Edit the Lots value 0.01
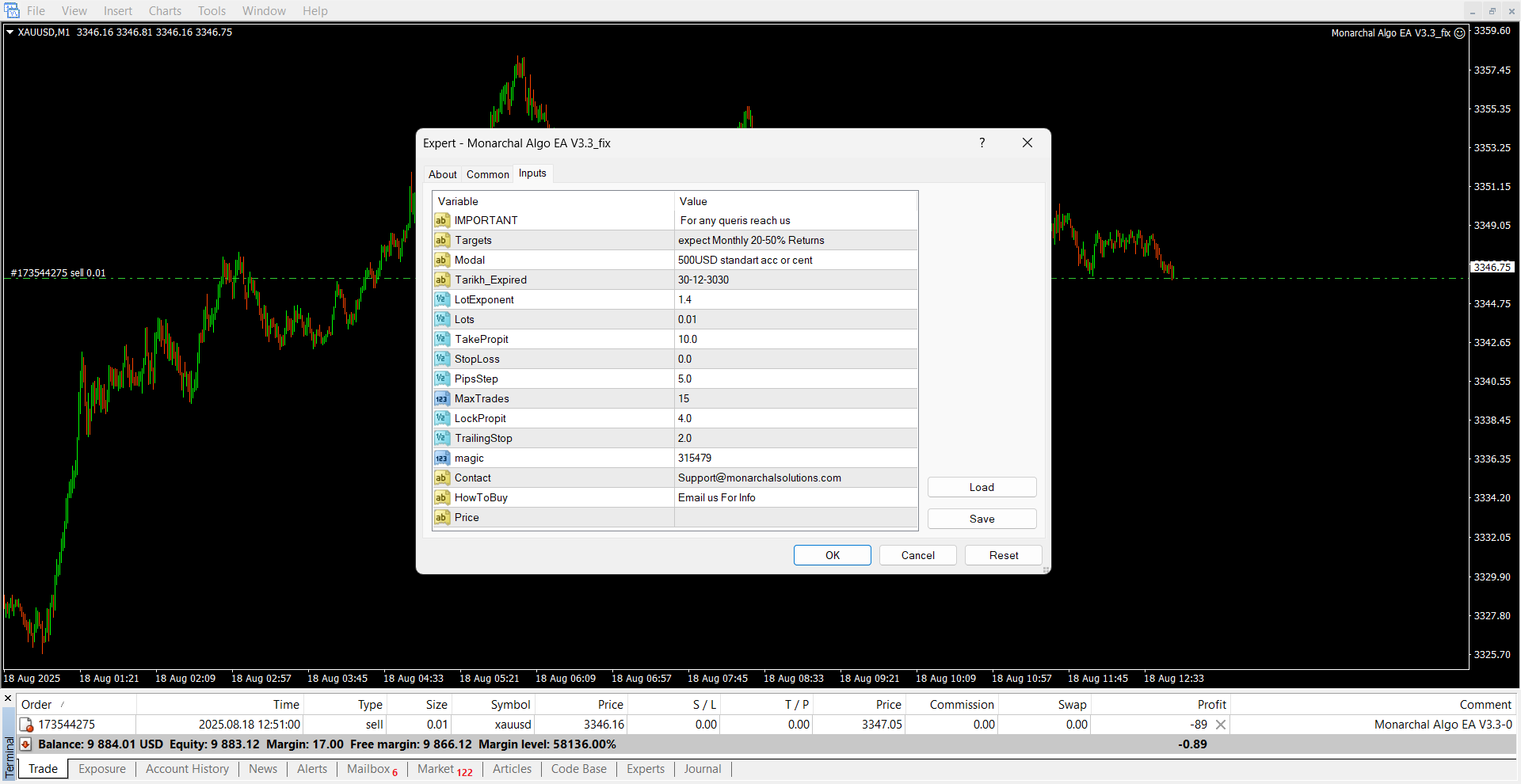 (796, 319)
